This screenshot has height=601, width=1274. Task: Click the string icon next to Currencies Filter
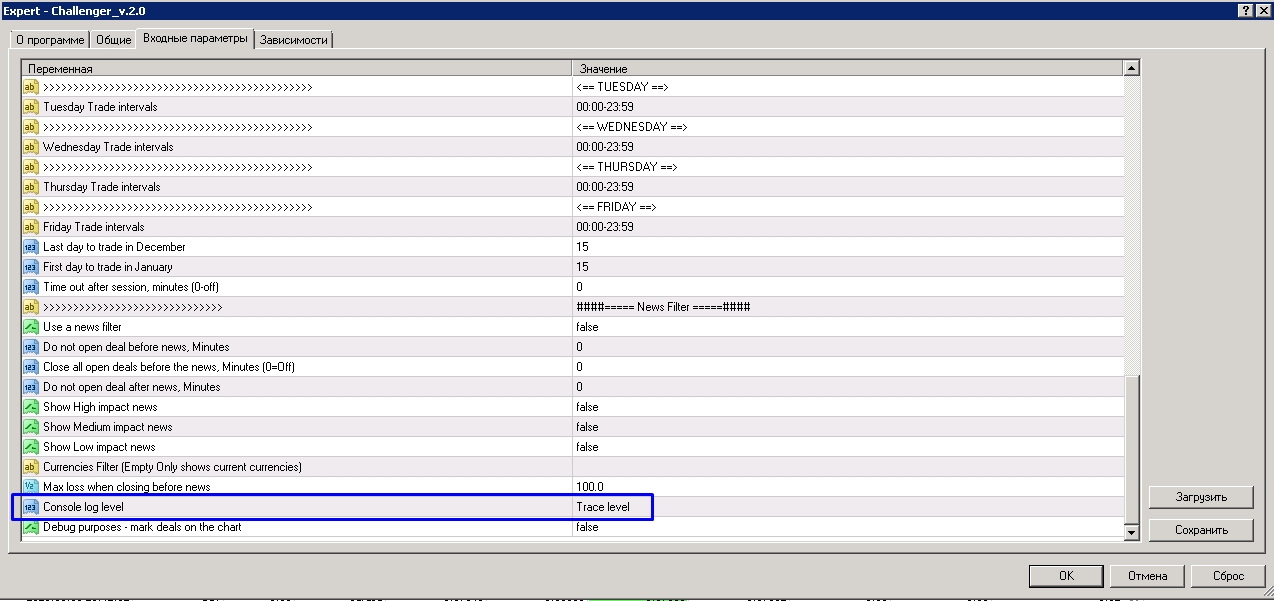(x=30, y=467)
